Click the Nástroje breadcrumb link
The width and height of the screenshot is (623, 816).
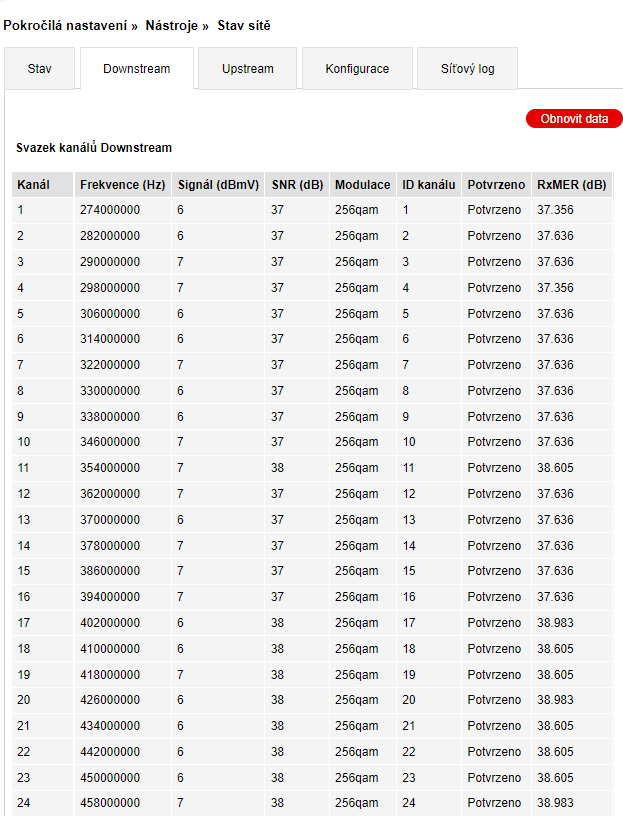[x=172, y=26]
